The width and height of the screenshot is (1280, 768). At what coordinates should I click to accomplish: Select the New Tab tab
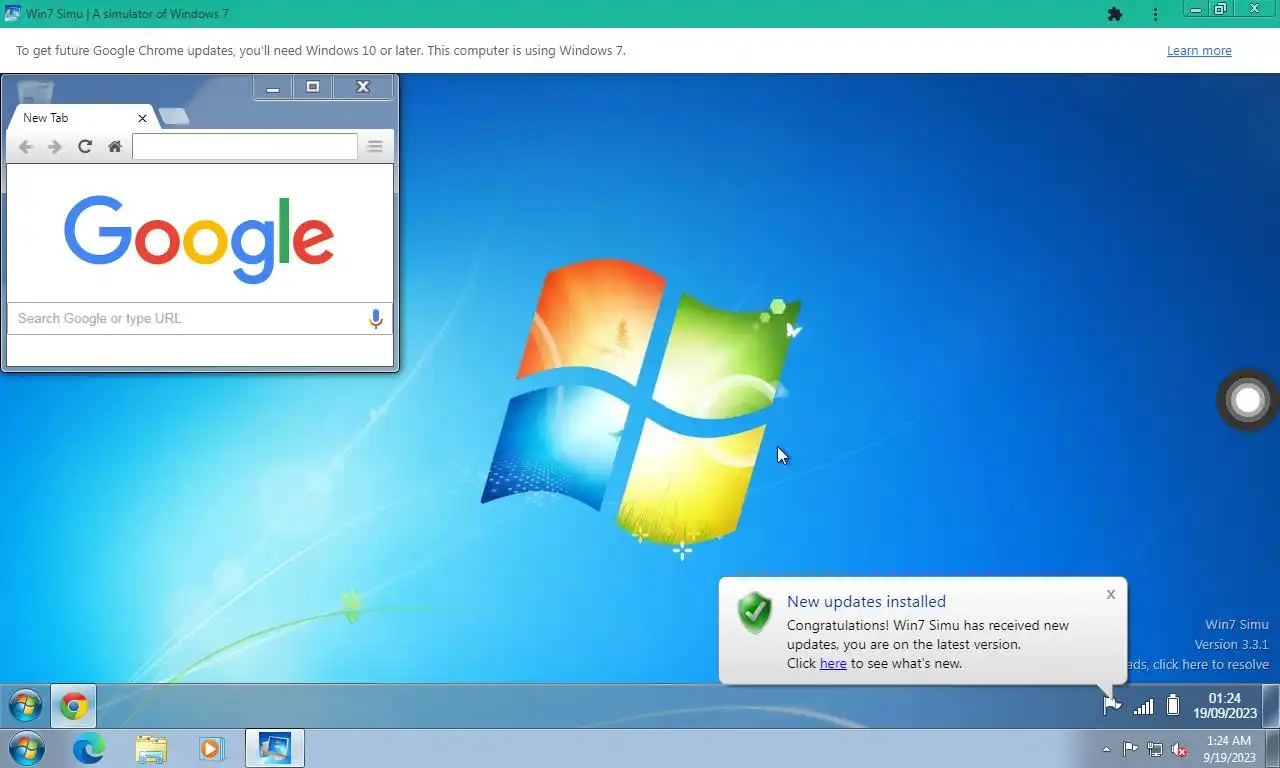(80, 118)
